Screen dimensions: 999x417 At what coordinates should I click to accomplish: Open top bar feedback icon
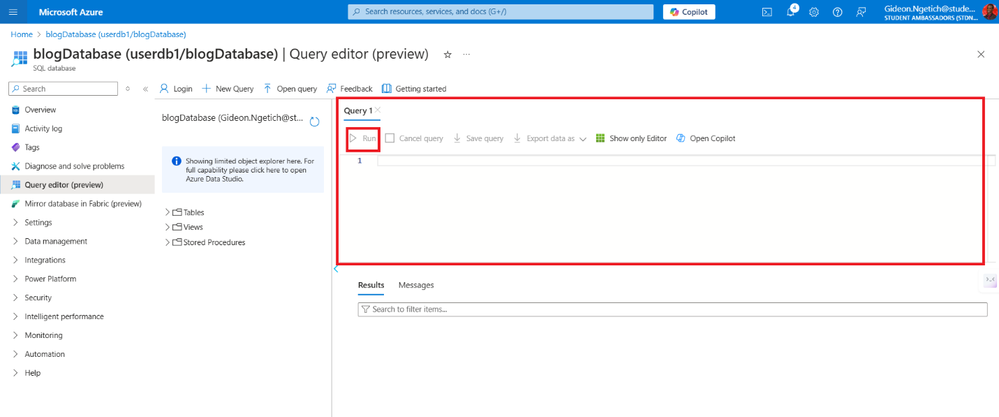(861, 12)
